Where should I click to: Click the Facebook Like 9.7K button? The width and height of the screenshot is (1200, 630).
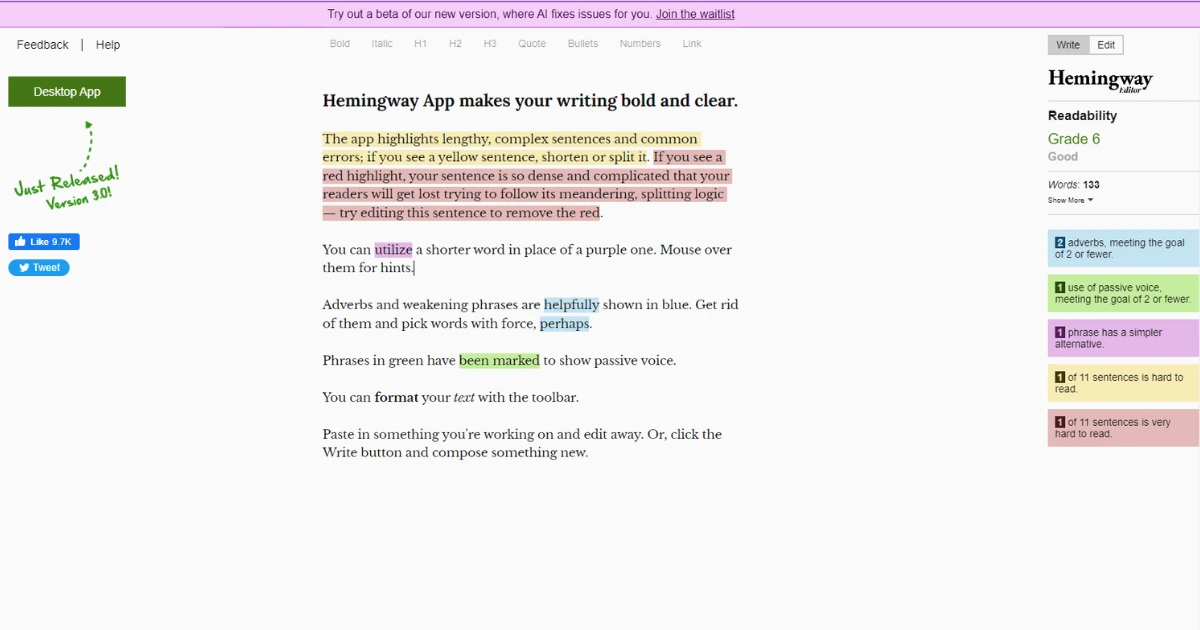click(x=44, y=242)
